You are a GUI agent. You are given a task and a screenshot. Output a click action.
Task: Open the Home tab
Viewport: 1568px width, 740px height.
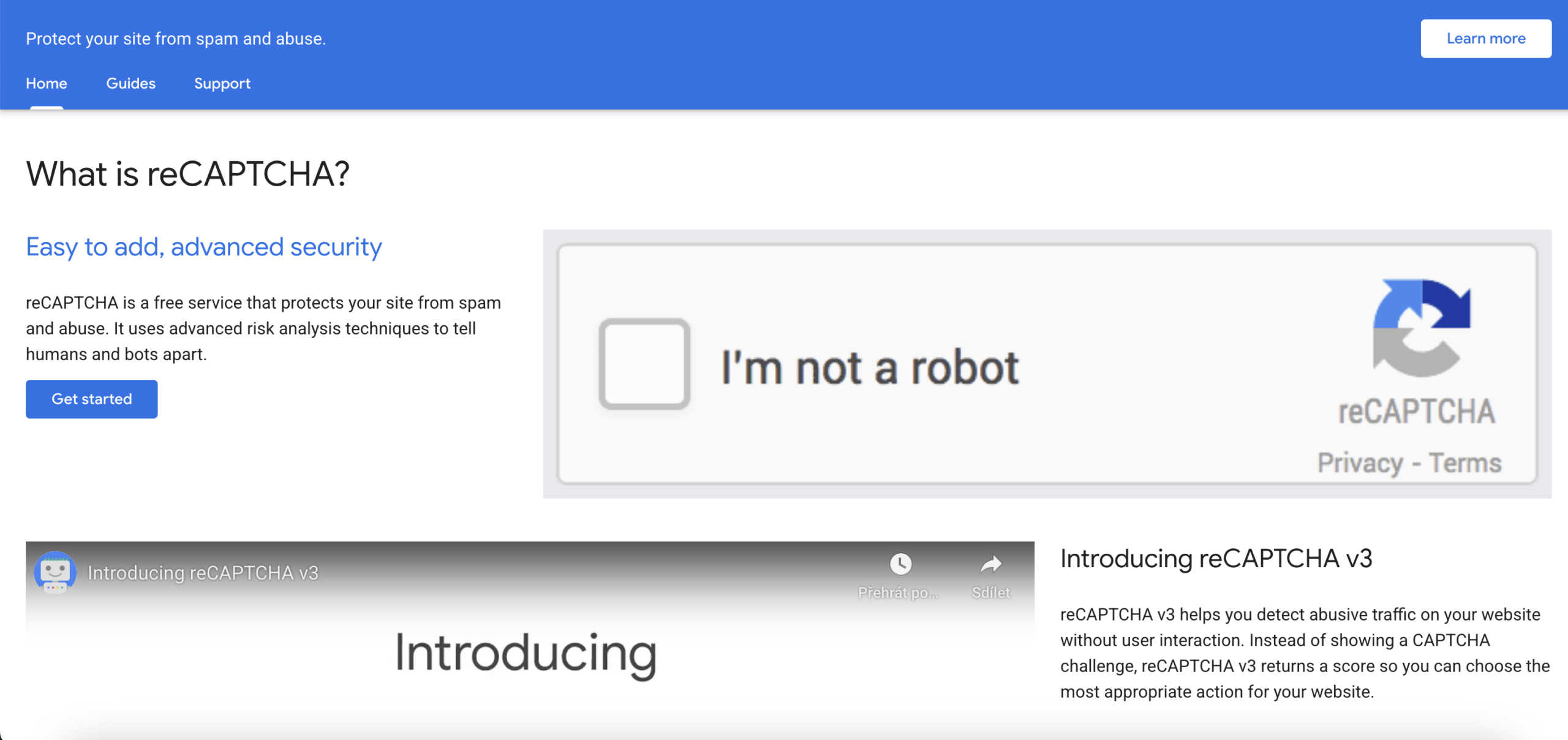[47, 83]
